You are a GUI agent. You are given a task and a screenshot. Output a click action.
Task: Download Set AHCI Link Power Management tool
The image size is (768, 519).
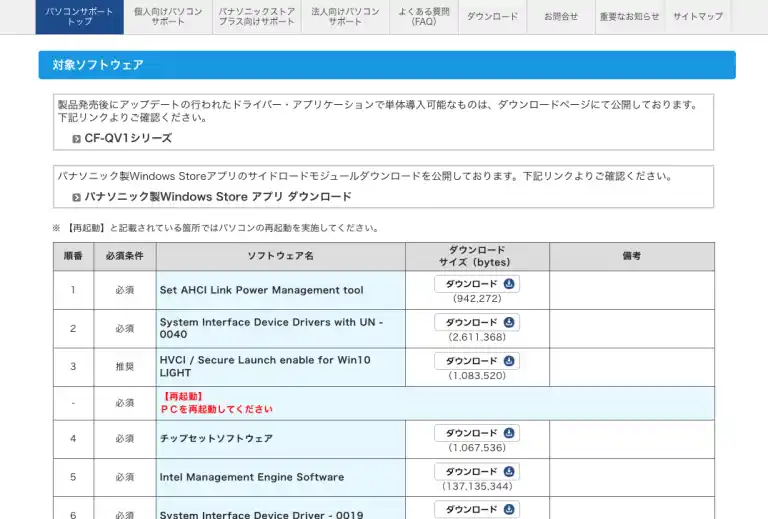coord(477,284)
